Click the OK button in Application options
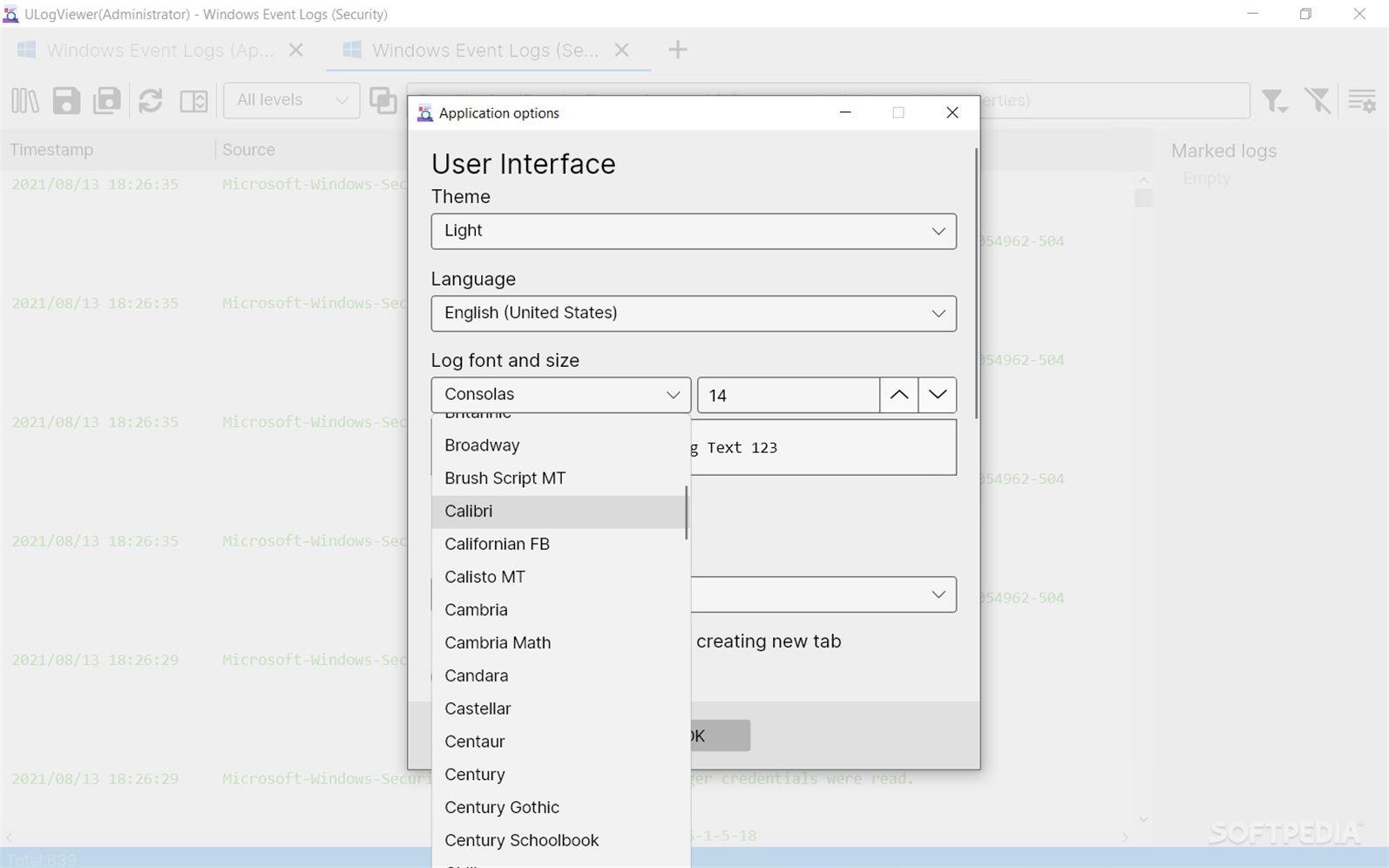This screenshot has height=868, width=1389. (720, 736)
